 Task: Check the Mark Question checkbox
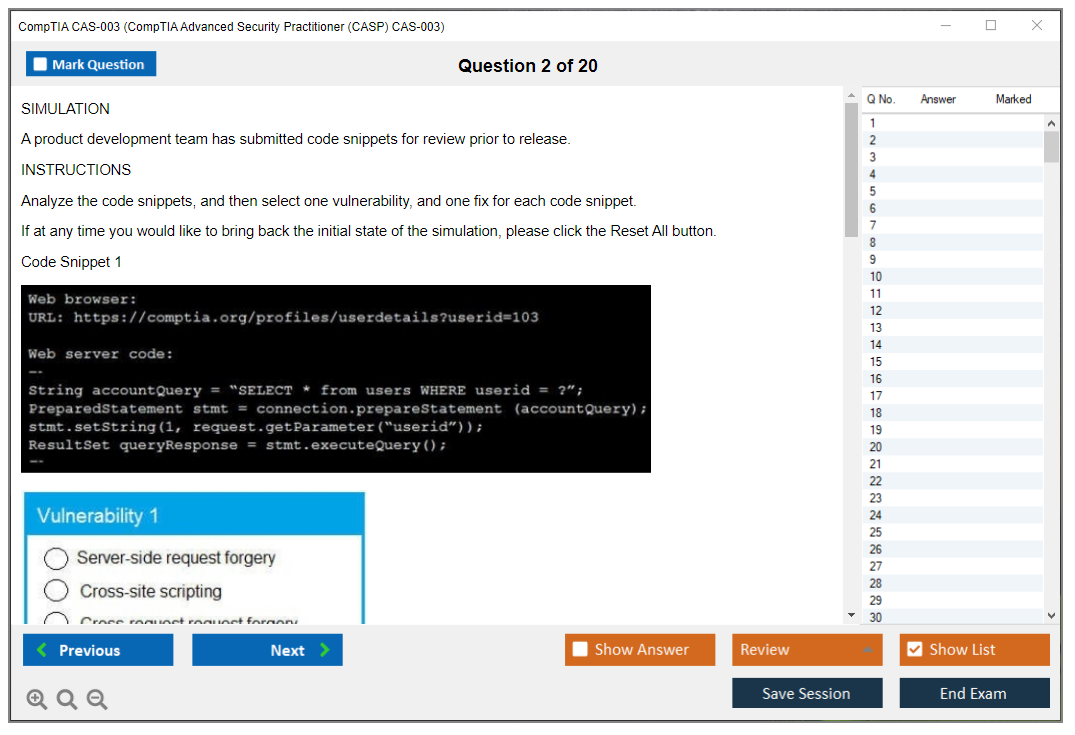[41, 64]
